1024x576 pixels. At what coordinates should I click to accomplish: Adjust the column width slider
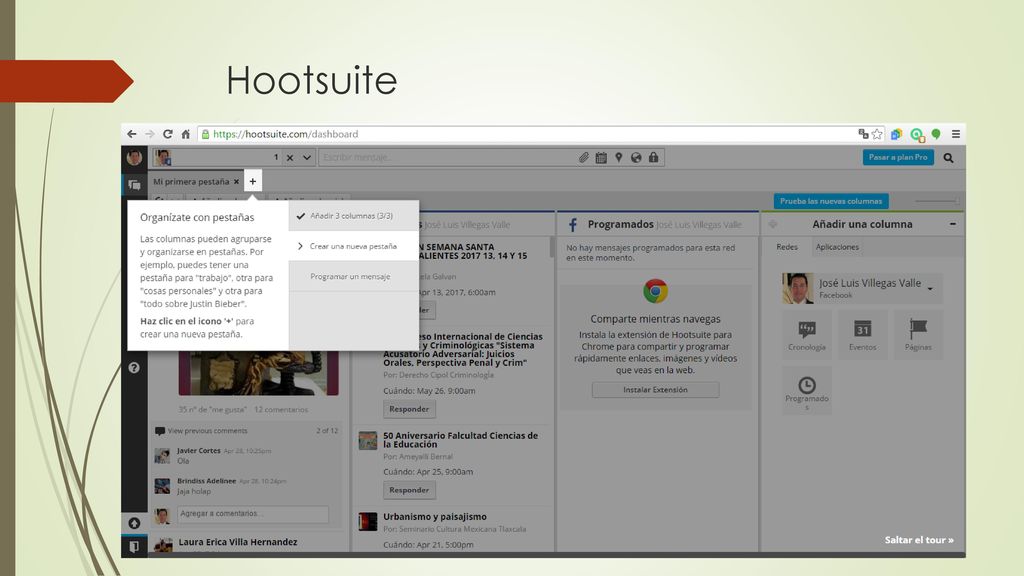point(937,201)
